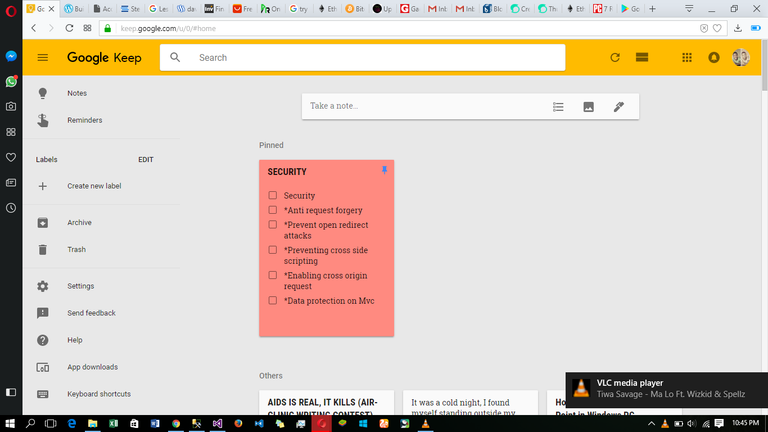The width and height of the screenshot is (768, 432).
Task: Bookmark page with address bar heart
Action: click(x=717, y=28)
